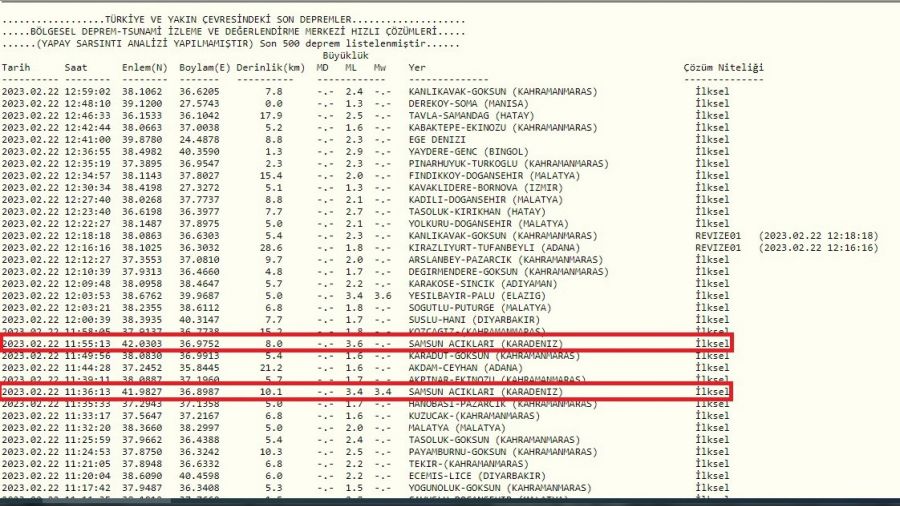Select "ECEMIS-LICE (DIYARBAKIR)" location
Image resolution: width=900 pixels, height=506 pixels.
click(477, 477)
